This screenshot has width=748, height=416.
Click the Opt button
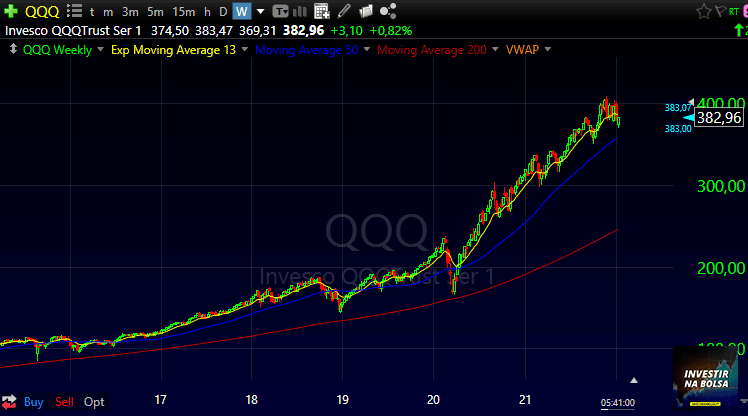tap(94, 402)
